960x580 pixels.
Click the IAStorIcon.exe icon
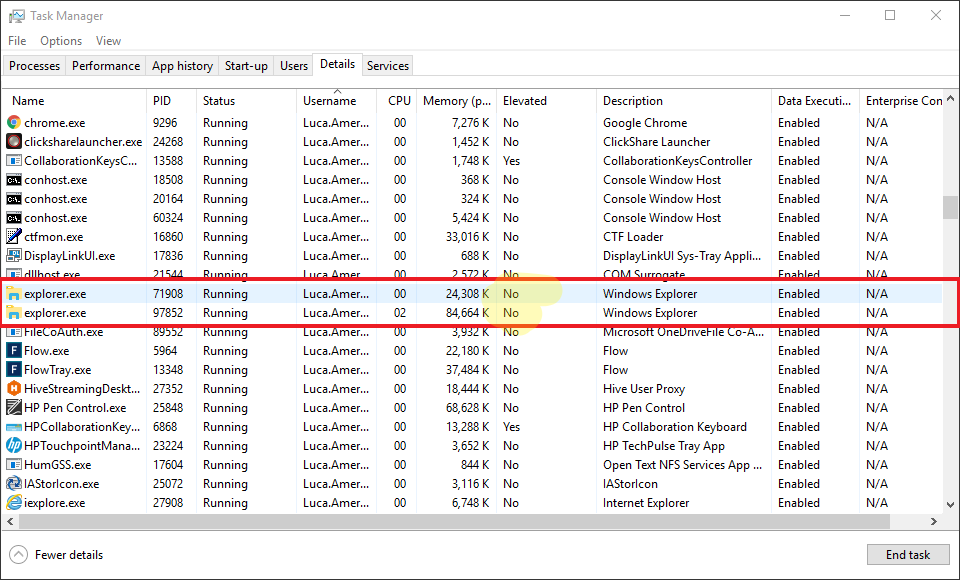pyautogui.click(x=13, y=484)
